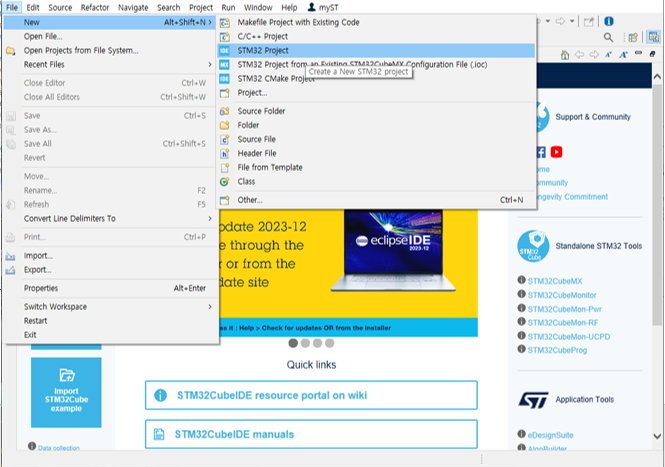665x467 pixels.
Task: Select the second carousel dot indicator
Action: point(305,343)
